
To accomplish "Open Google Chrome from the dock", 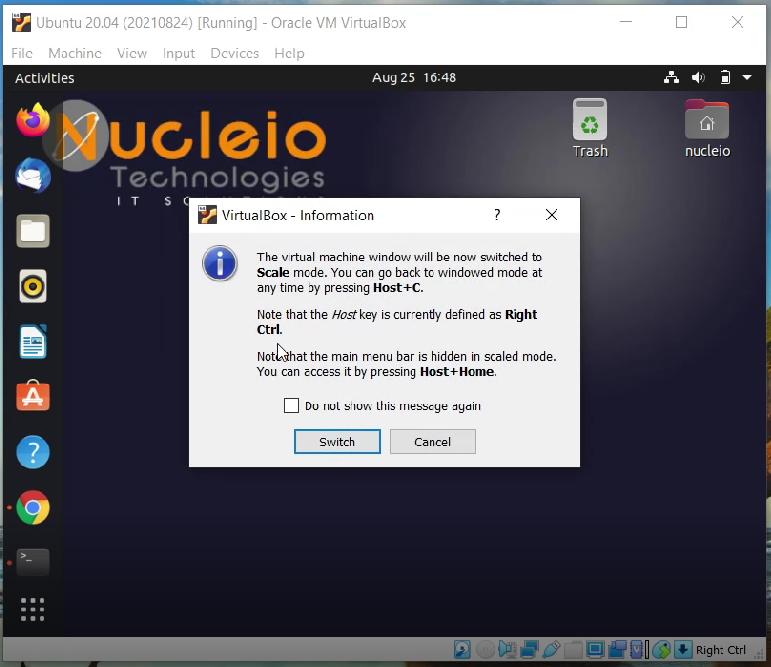I will (x=32, y=508).
